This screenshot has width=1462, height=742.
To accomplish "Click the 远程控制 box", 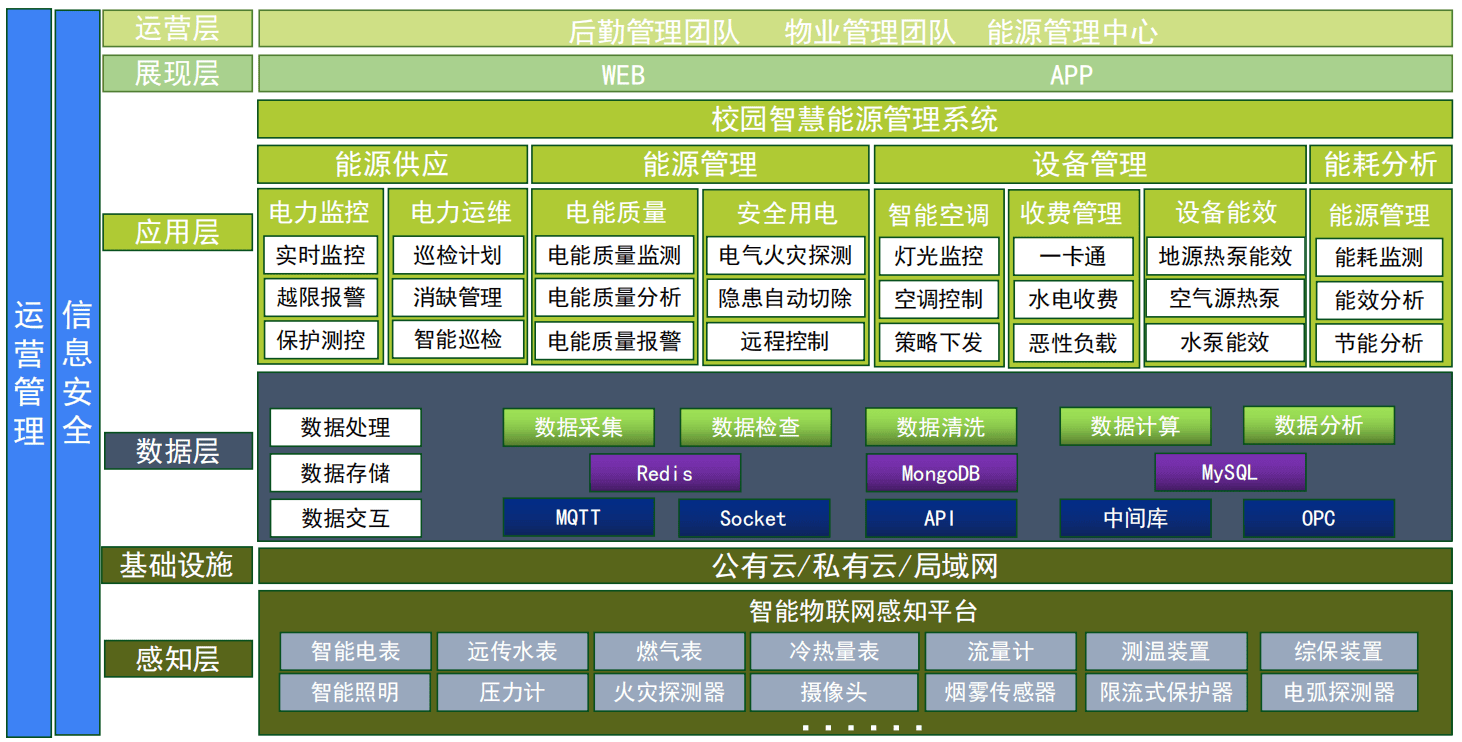I will 785,341.
